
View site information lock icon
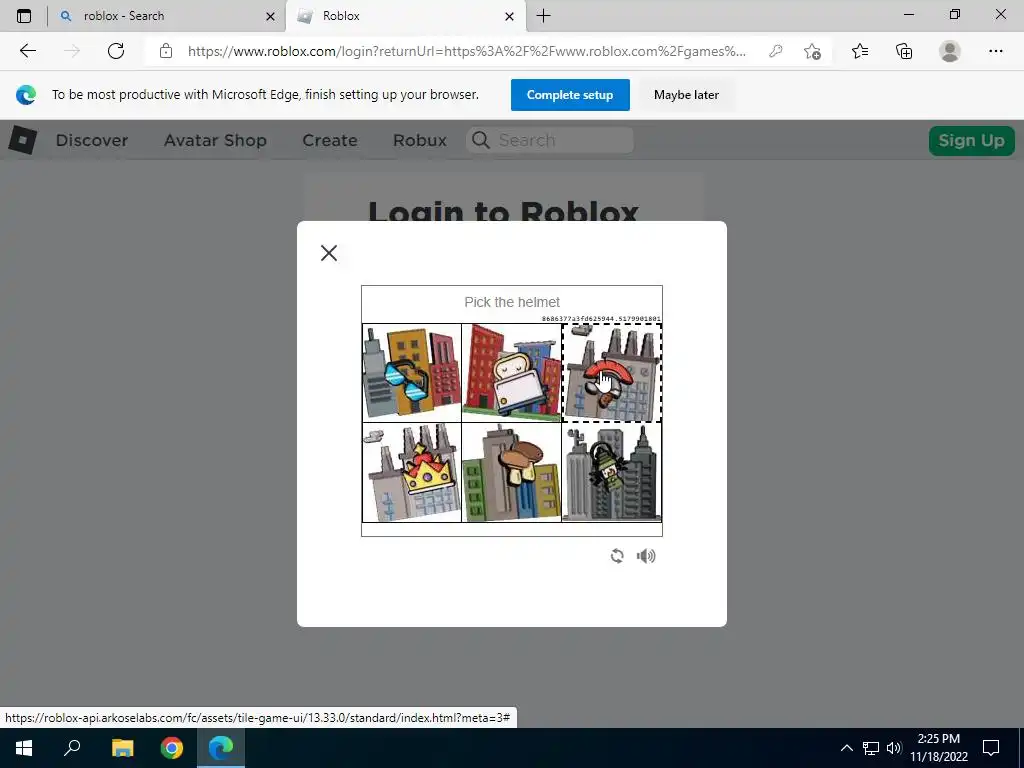click(166, 51)
